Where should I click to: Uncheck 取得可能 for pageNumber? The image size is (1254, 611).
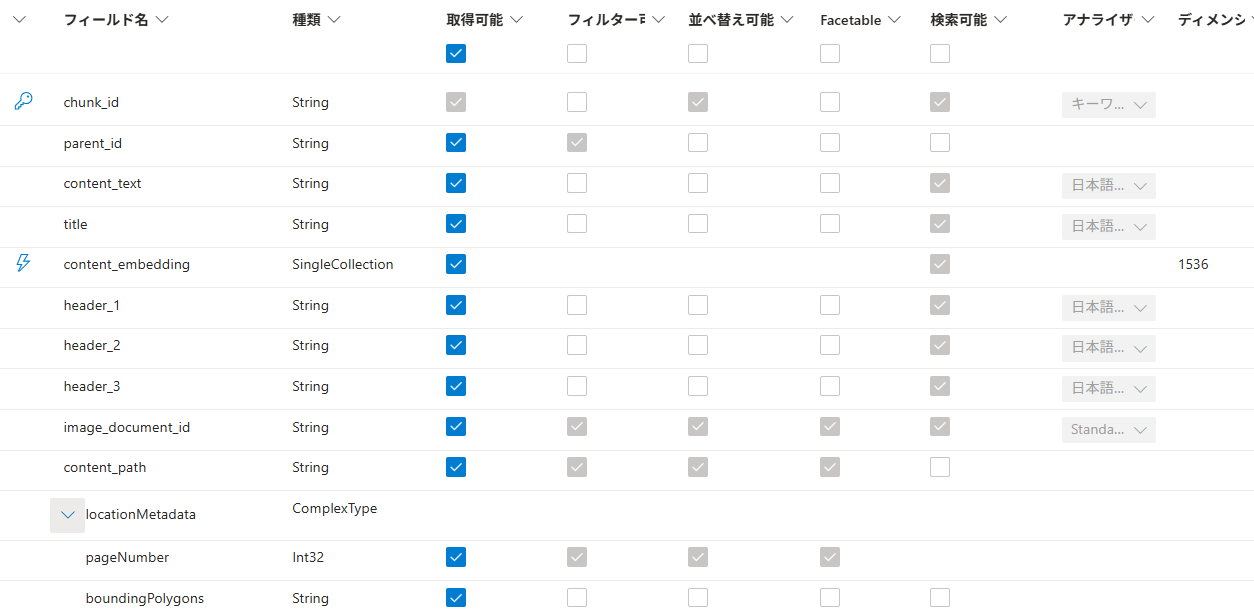(456, 557)
